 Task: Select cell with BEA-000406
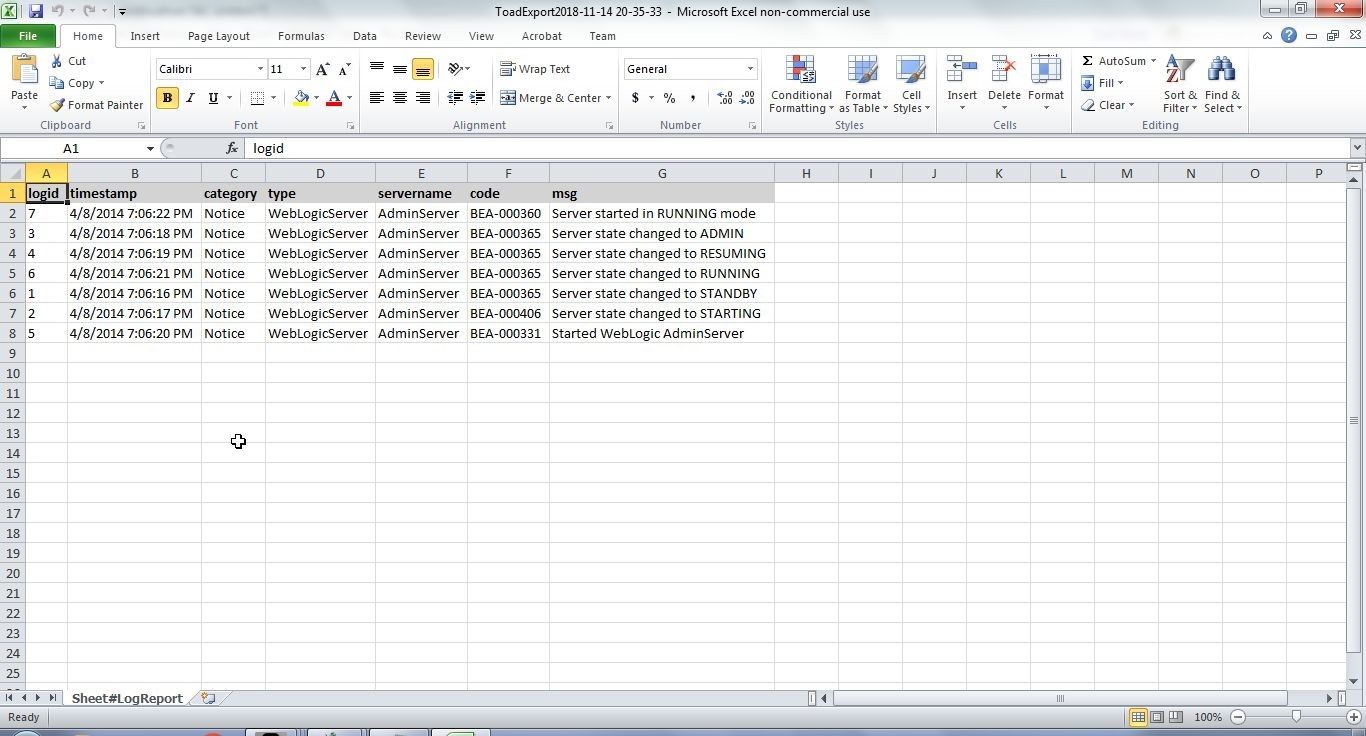[x=508, y=313]
